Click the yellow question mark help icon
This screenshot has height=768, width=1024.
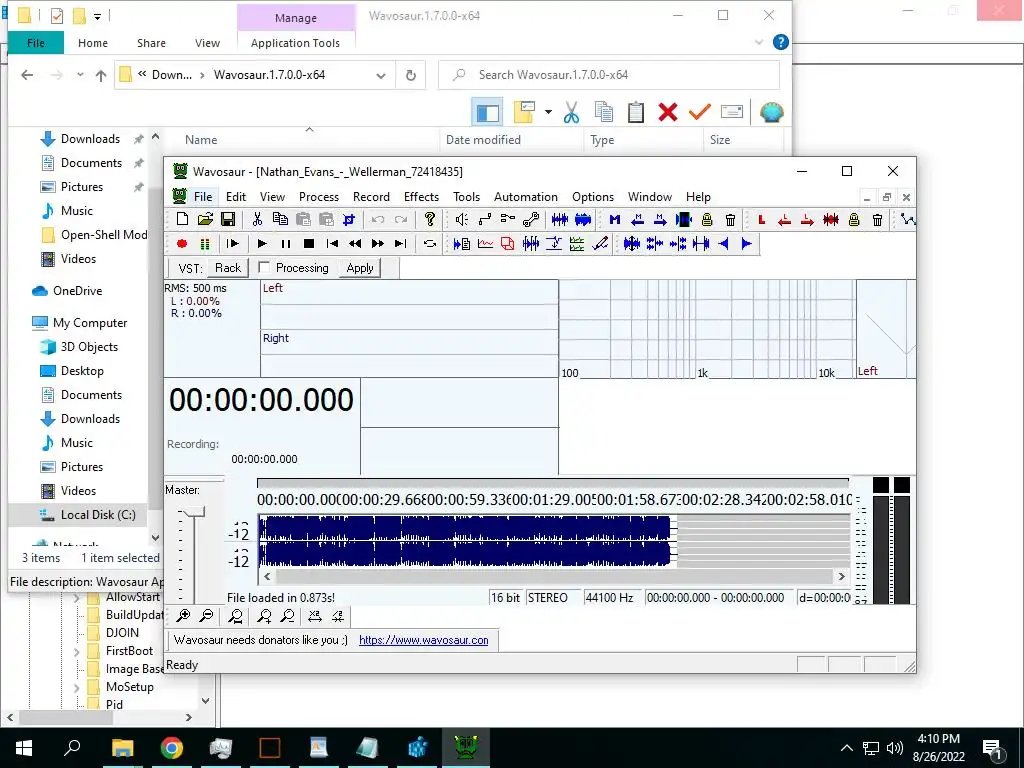(x=430, y=219)
